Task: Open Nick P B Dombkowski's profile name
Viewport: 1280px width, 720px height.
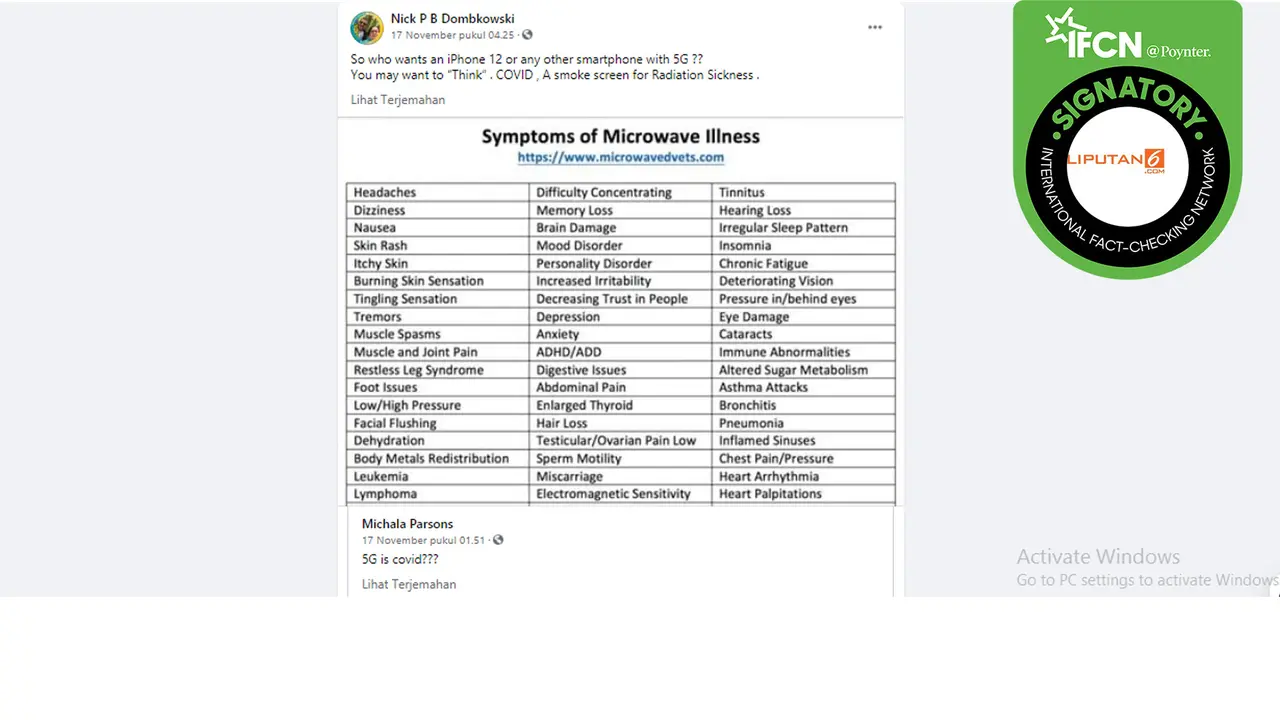Action: [452, 19]
